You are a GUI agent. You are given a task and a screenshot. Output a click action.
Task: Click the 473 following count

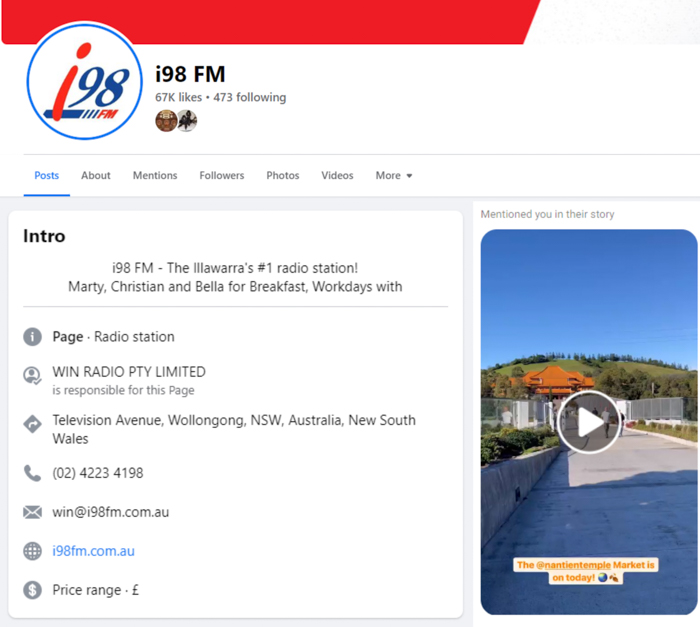[x=250, y=97]
